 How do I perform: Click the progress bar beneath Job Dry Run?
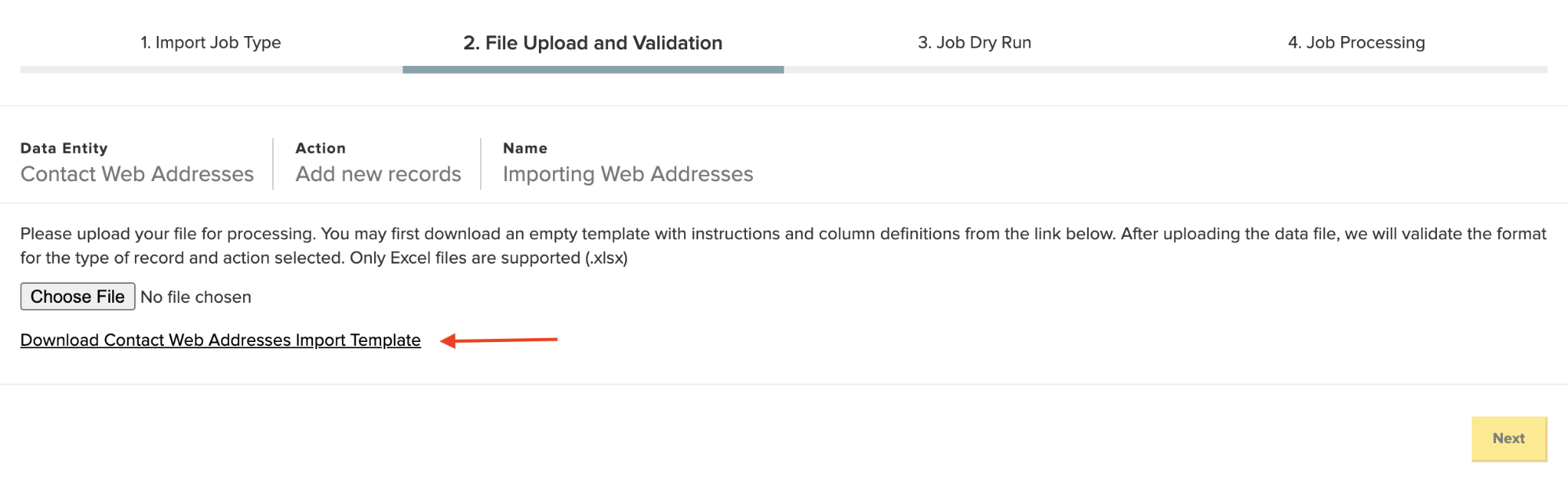click(x=974, y=70)
